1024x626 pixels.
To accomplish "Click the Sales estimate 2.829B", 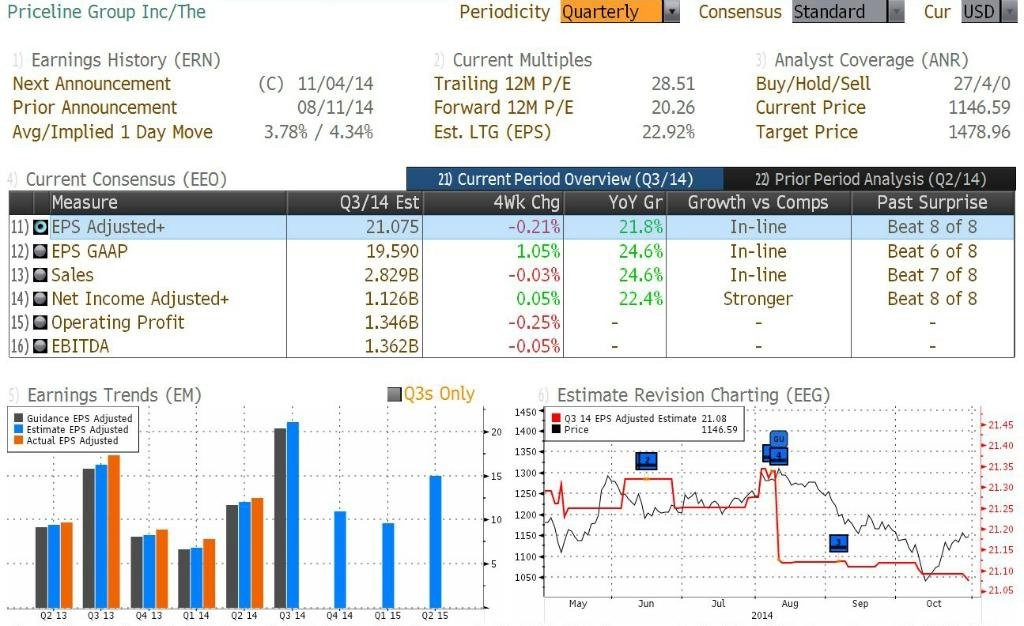I will click(x=391, y=275).
